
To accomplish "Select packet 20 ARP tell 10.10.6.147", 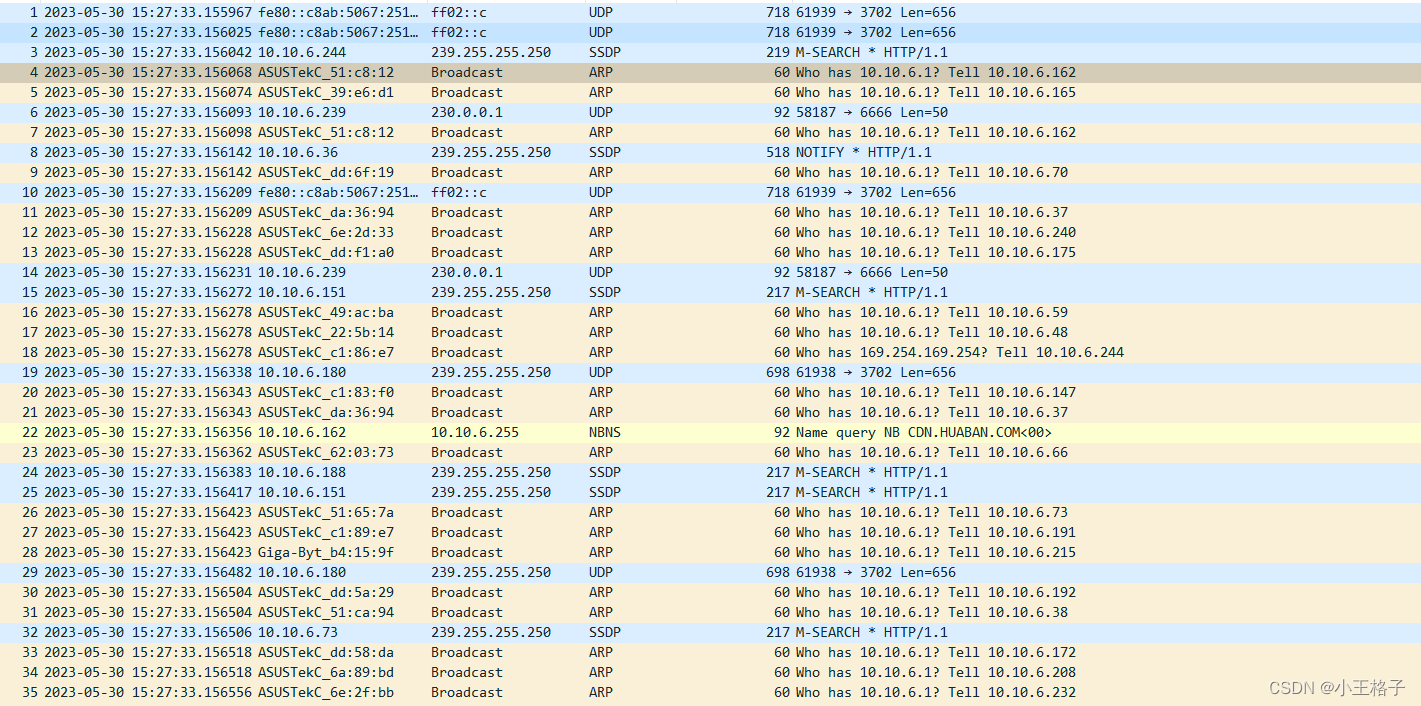I will [x=710, y=392].
